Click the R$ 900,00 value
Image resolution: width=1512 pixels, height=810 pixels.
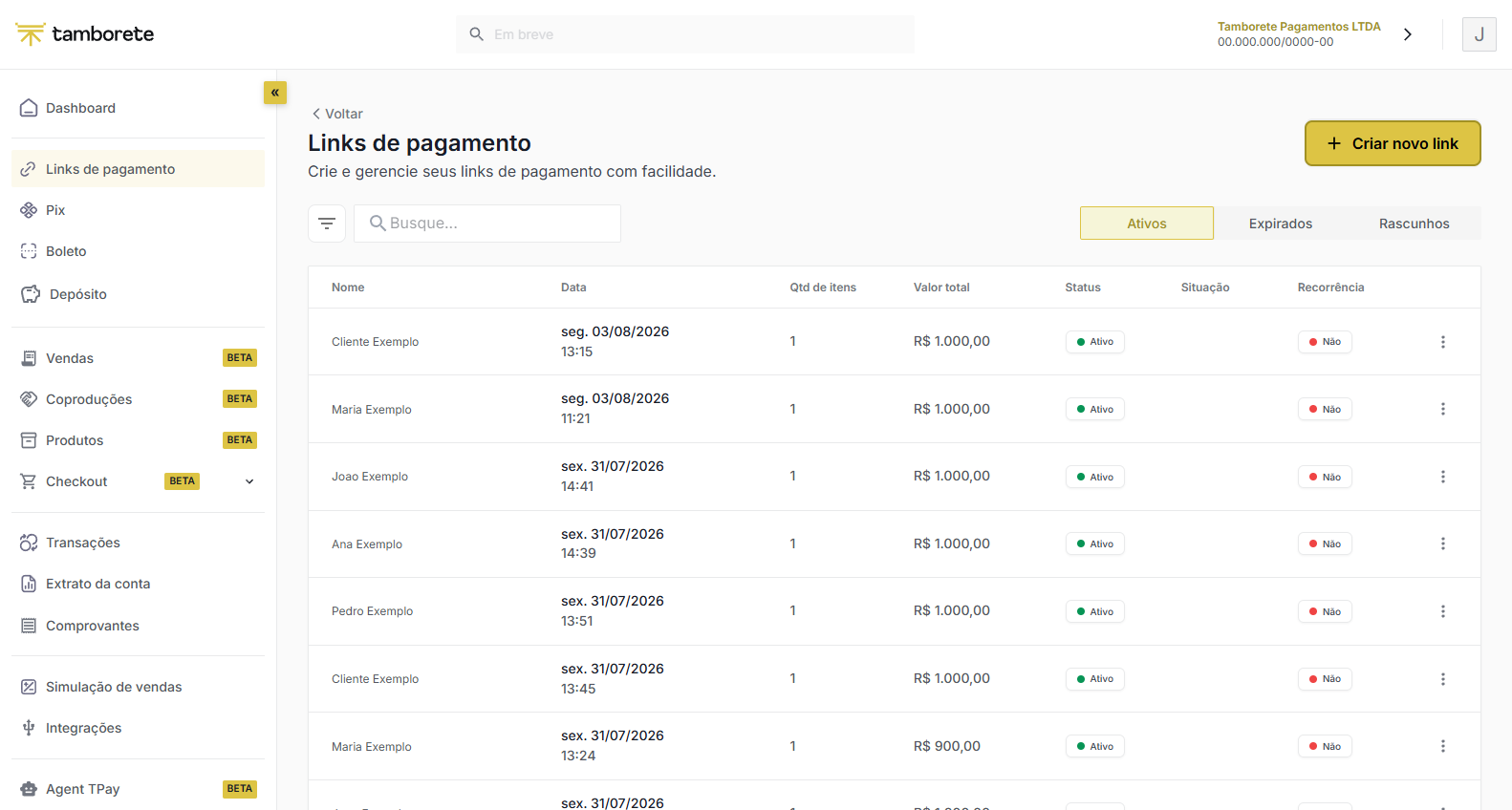click(x=947, y=746)
